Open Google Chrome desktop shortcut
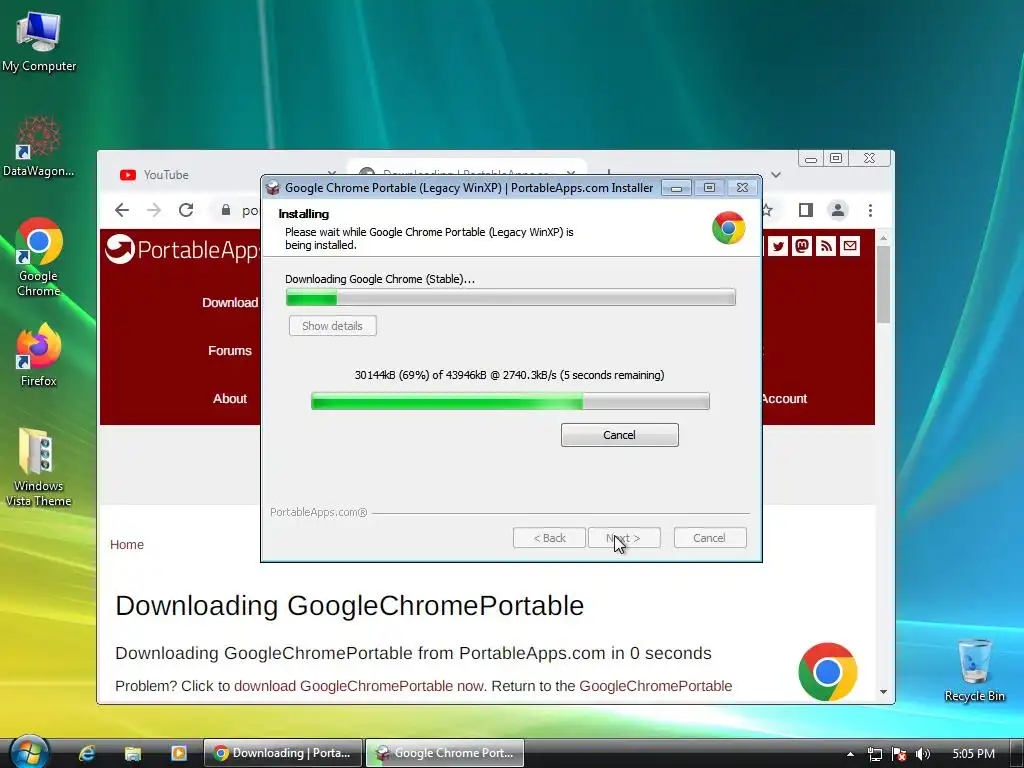This screenshot has height=768, width=1024. point(39,257)
